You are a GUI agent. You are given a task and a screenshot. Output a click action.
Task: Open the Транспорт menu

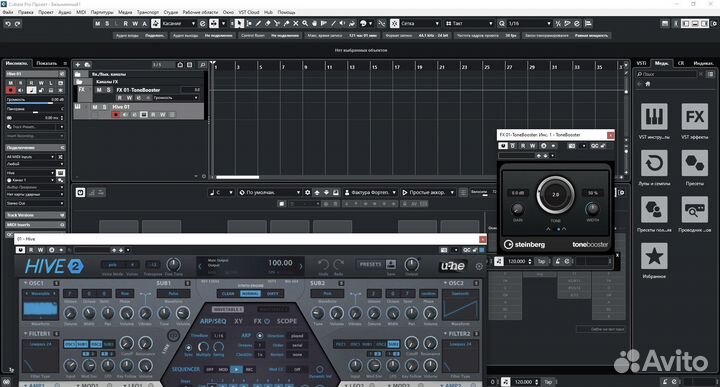[x=147, y=12]
